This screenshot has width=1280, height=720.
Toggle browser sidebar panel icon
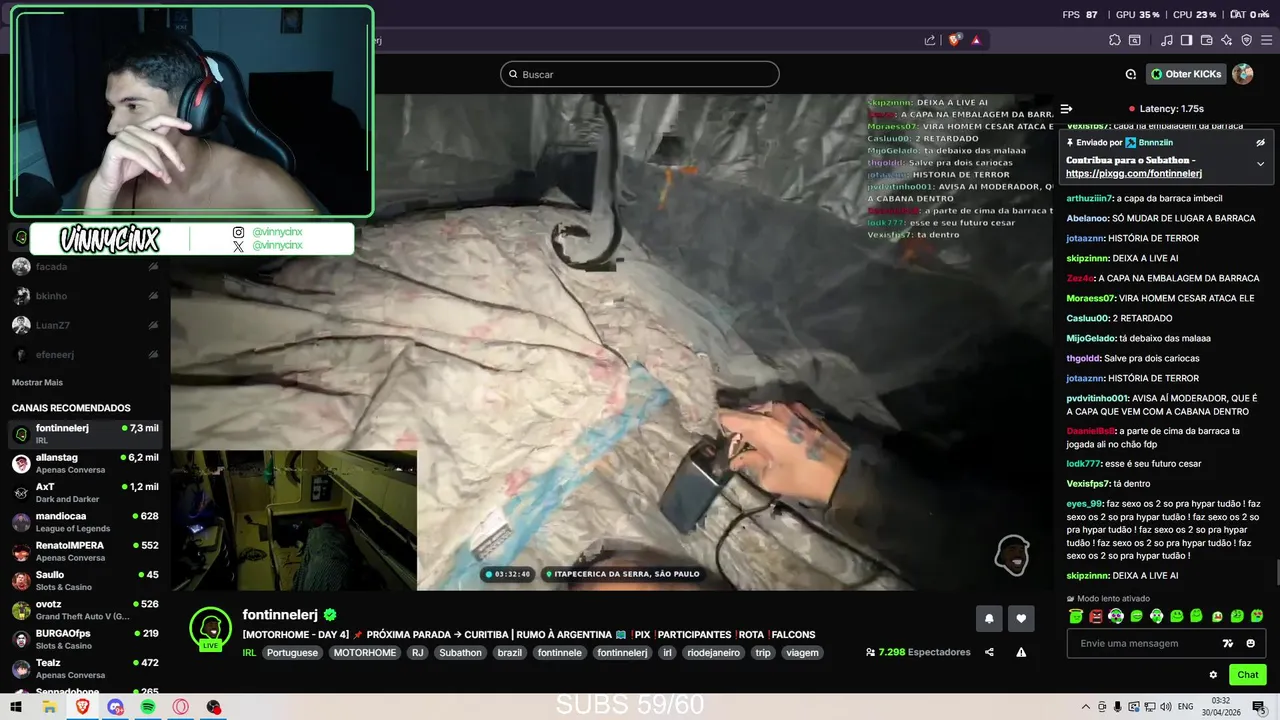coord(1186,40)
